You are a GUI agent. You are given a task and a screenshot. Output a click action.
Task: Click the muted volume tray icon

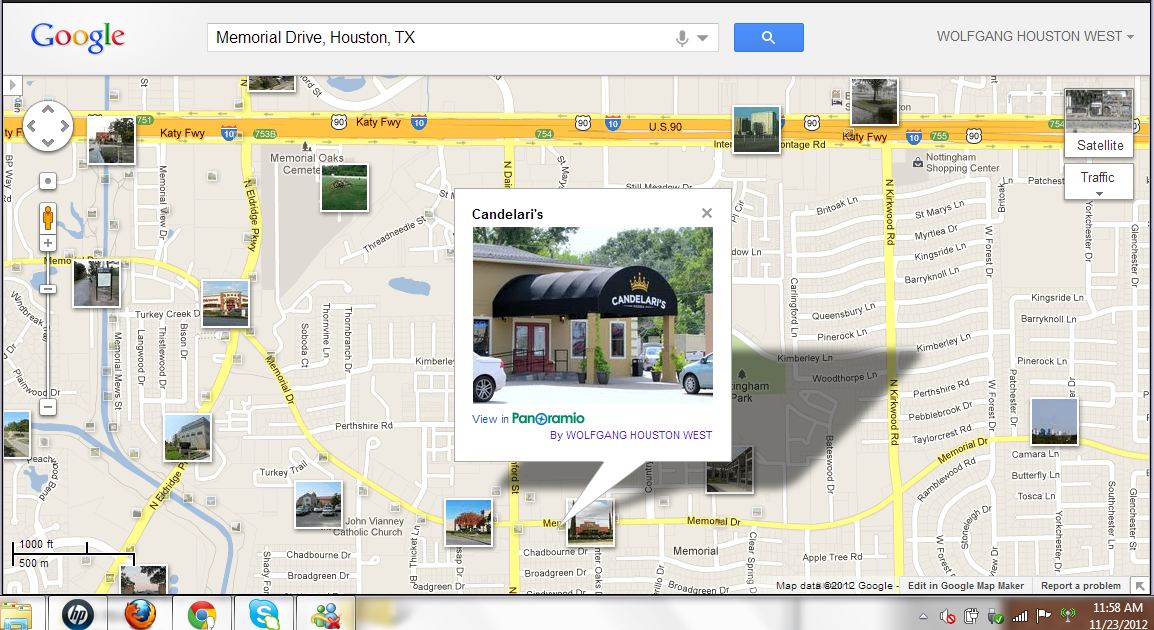(948, 615)
